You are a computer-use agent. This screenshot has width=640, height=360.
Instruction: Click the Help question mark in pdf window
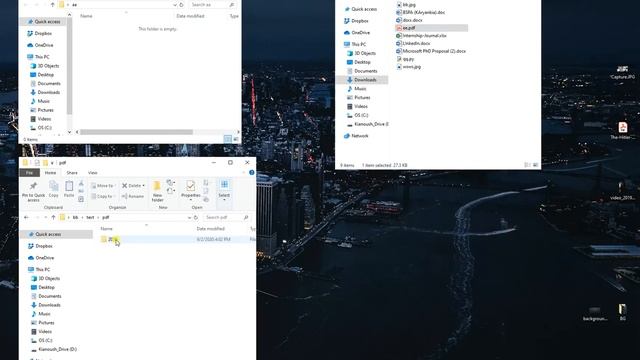tap(251, 173)
